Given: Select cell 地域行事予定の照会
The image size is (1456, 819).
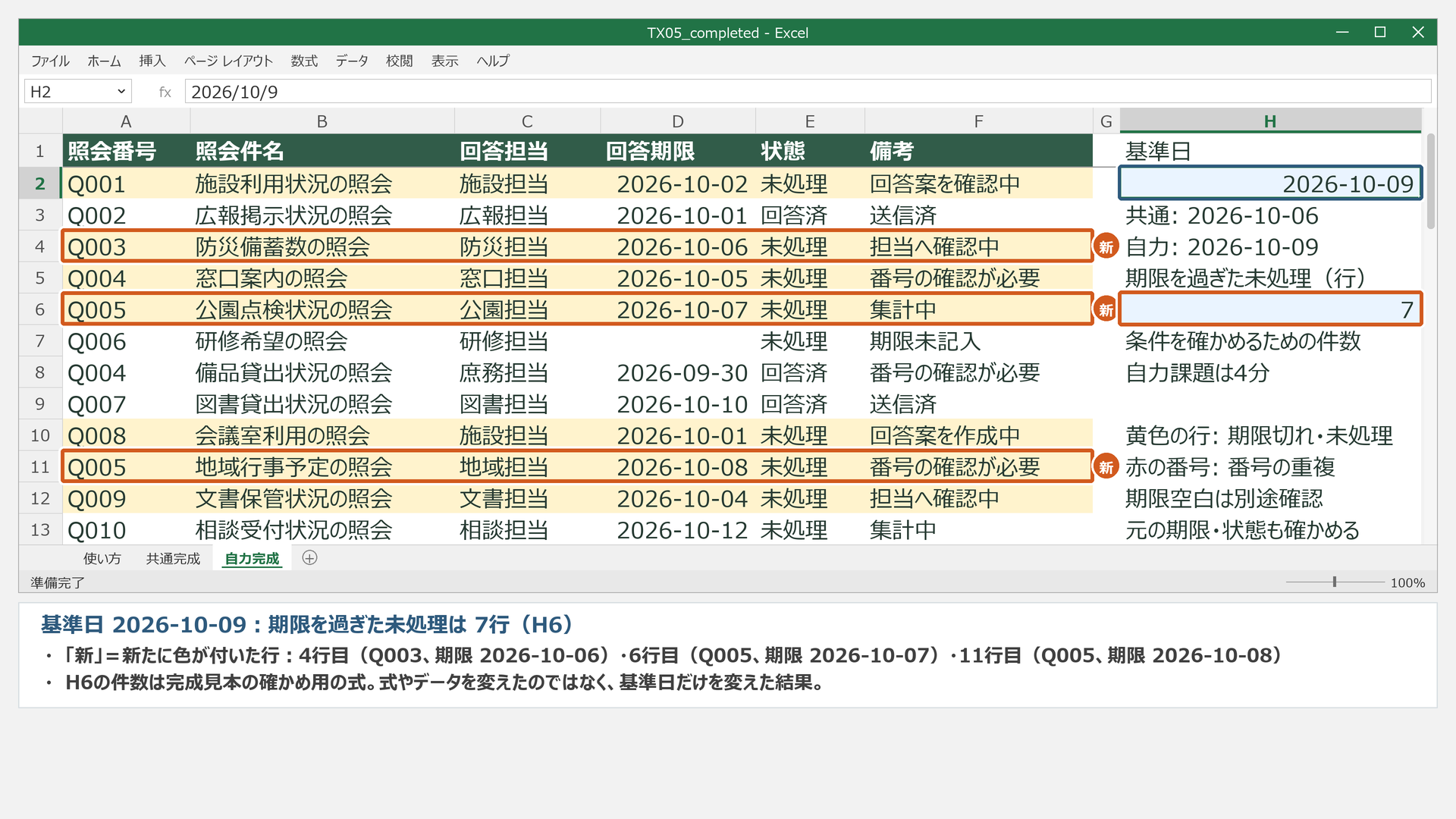Looking at the screenshot, I should click(322, 467).
